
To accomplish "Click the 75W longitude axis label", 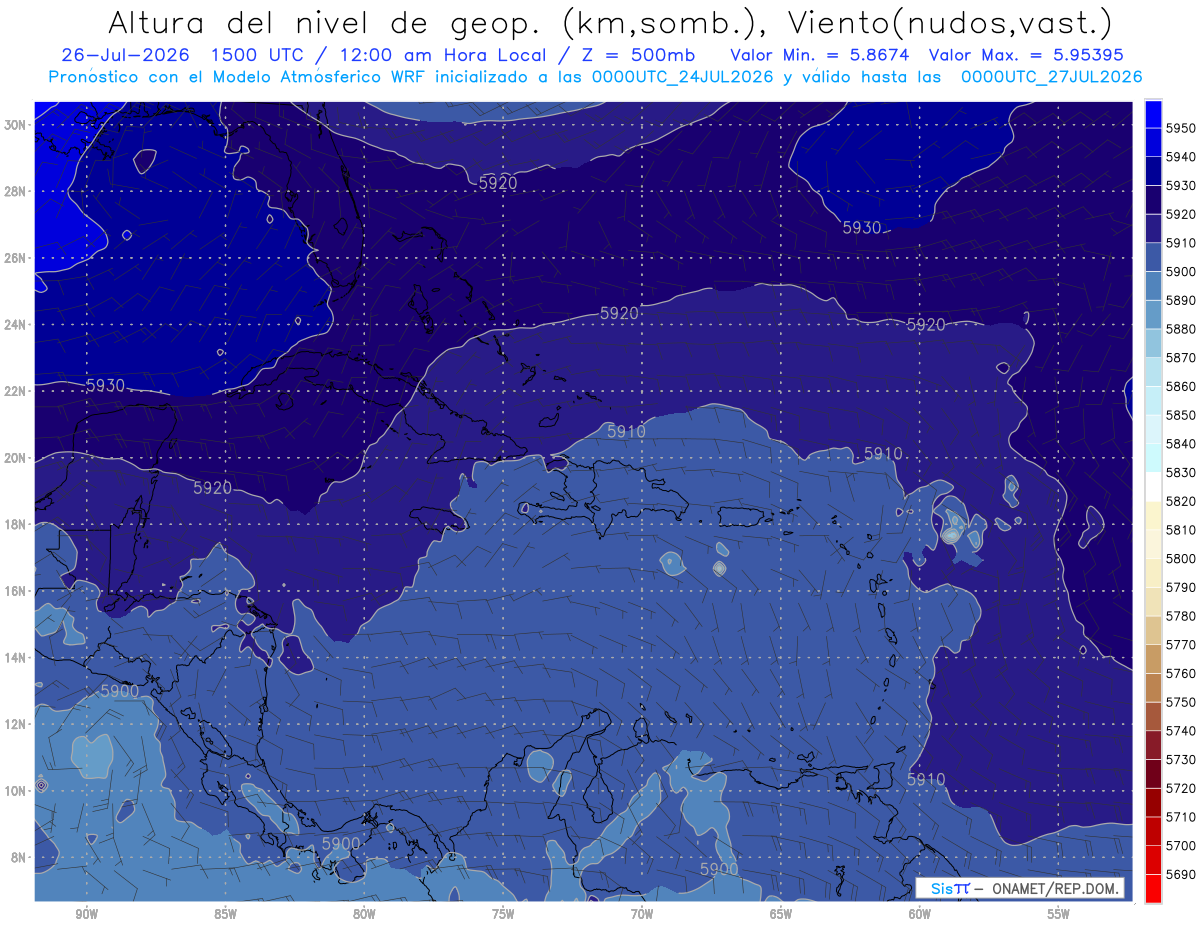I will tap(503, 914).
